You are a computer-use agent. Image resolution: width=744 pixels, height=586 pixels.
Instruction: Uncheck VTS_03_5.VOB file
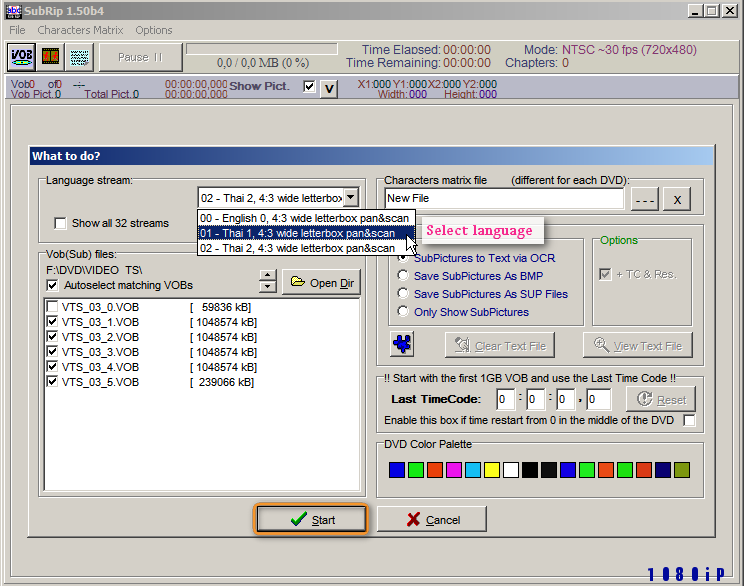[52, 382]
